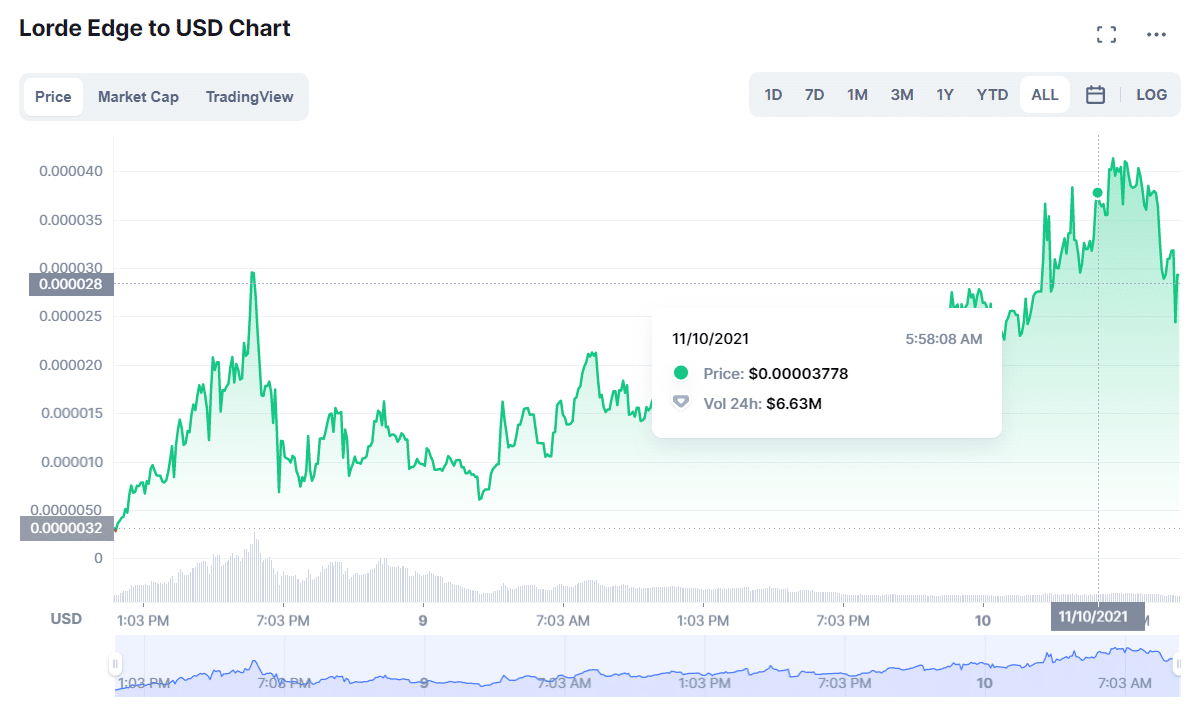Click the tooltip Vol 24h $6.63M value
1194x709 pixels.
point(793,404)
